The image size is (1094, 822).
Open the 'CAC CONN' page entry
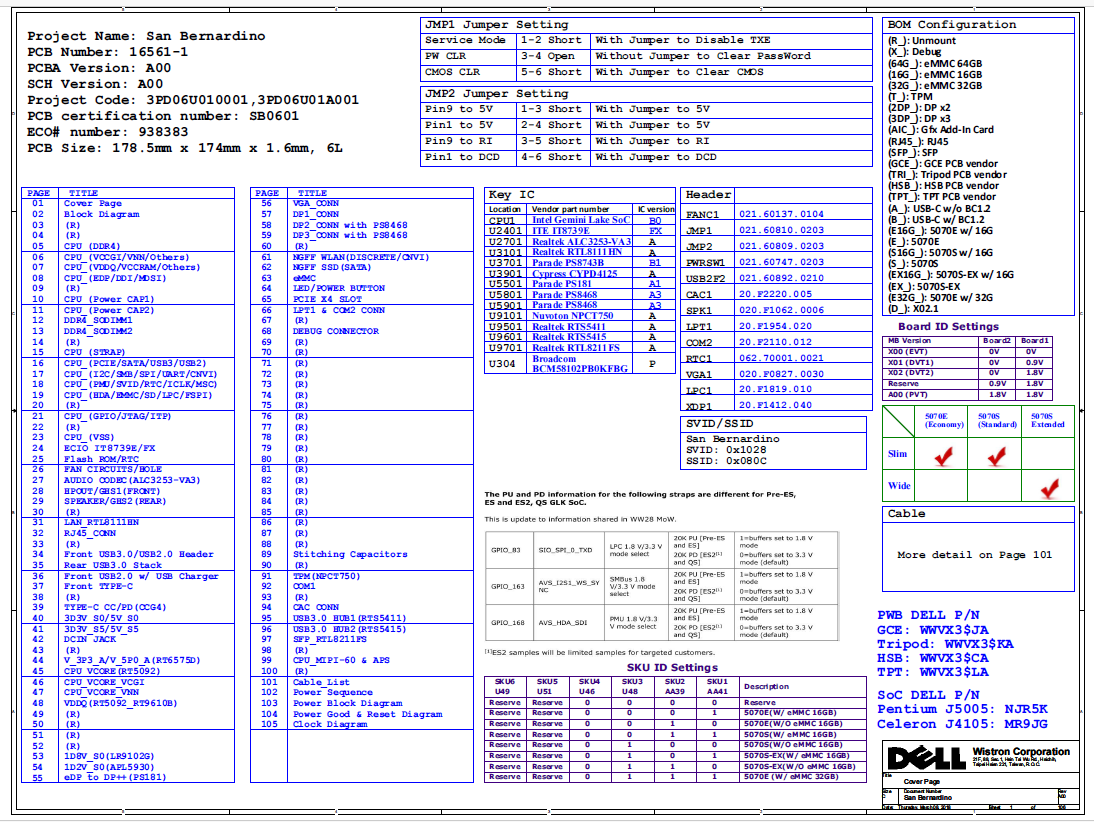(315, 608)
